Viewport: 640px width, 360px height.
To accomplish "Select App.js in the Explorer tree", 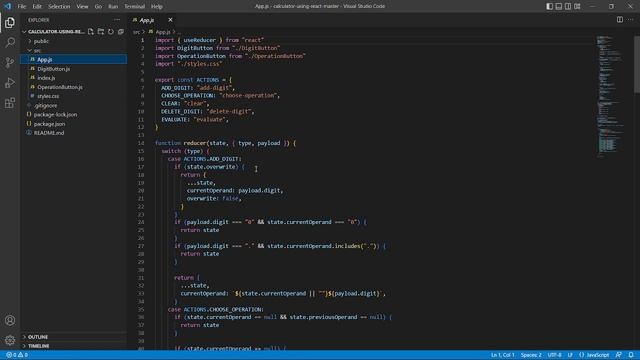I will click(73, 60).
